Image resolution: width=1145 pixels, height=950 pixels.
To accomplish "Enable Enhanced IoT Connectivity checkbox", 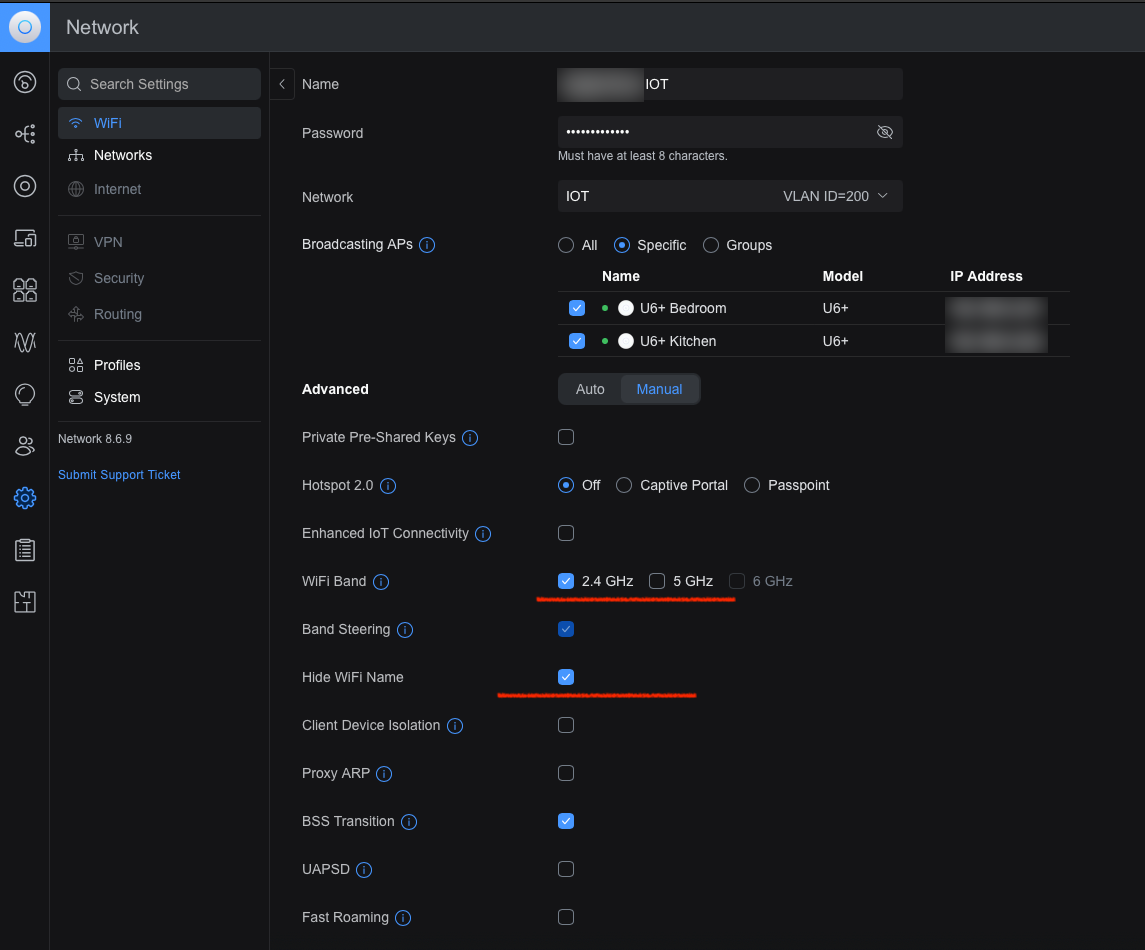I will point(566,533).
